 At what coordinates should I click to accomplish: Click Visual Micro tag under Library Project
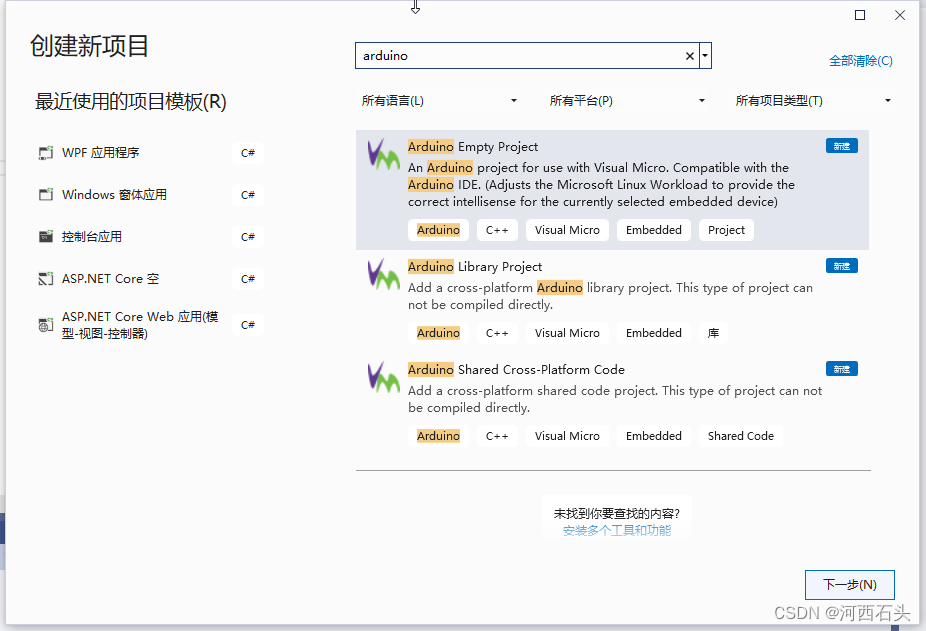pos(567,333)
